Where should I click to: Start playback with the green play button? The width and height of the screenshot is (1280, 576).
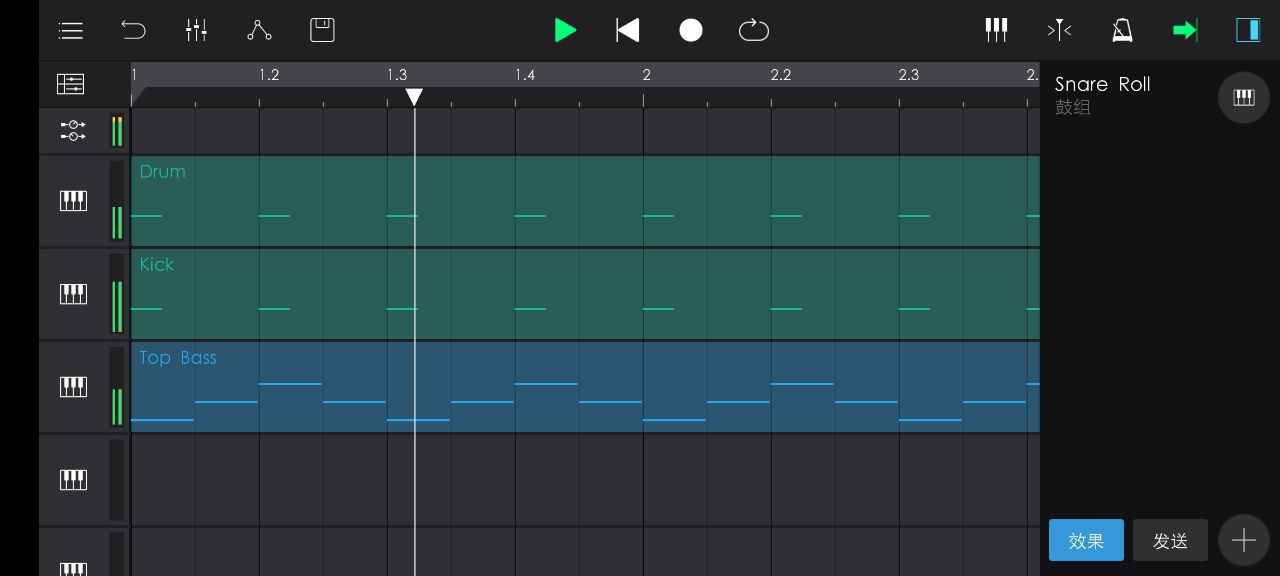pos(565,31)
